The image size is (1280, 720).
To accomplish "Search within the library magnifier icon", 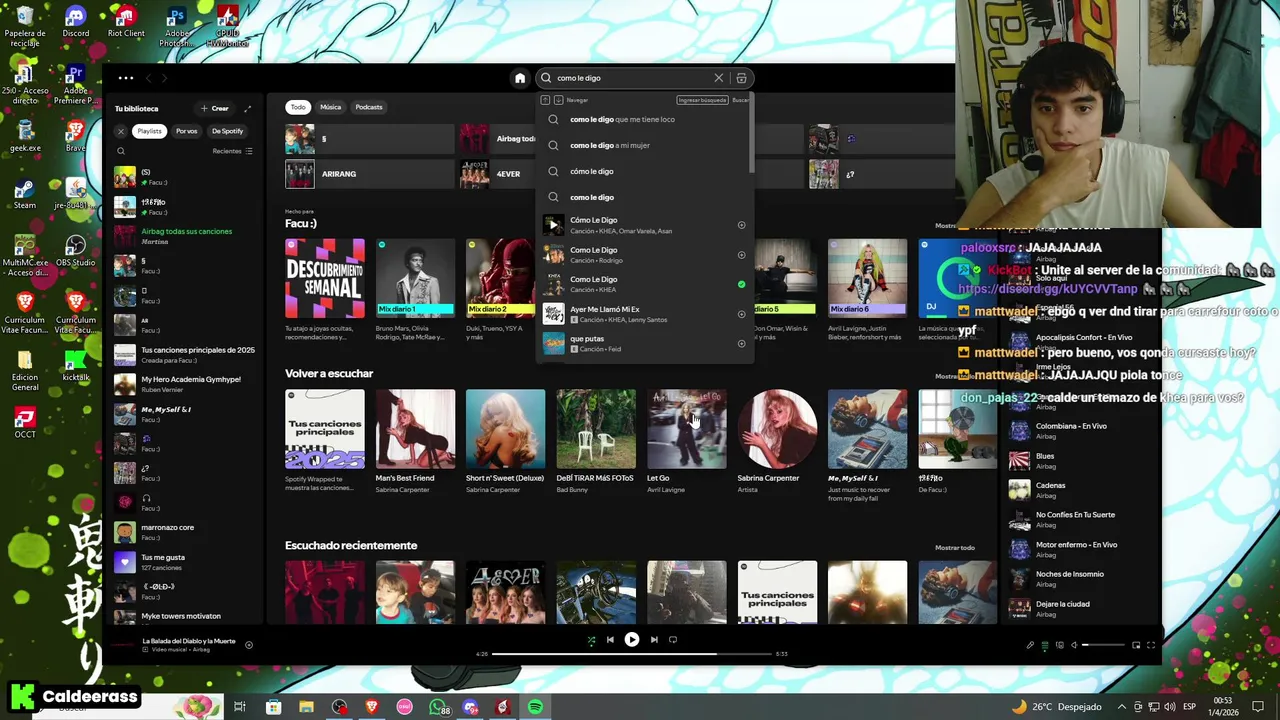I will click(121, 152).
